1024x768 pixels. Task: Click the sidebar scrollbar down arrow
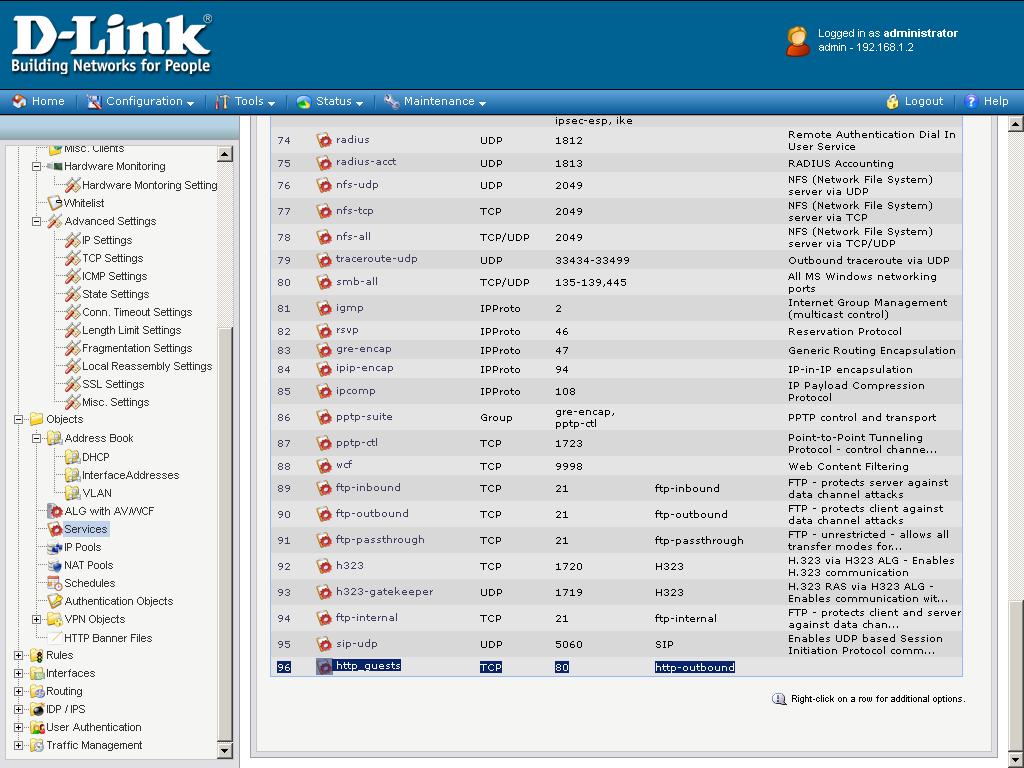(225, 751)
